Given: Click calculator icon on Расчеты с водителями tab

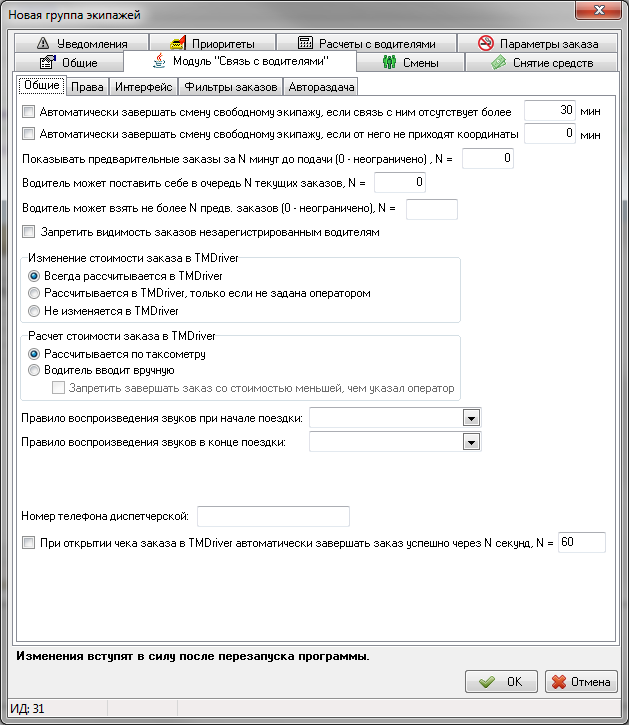Looking at the screenshot, I should 305,43.
